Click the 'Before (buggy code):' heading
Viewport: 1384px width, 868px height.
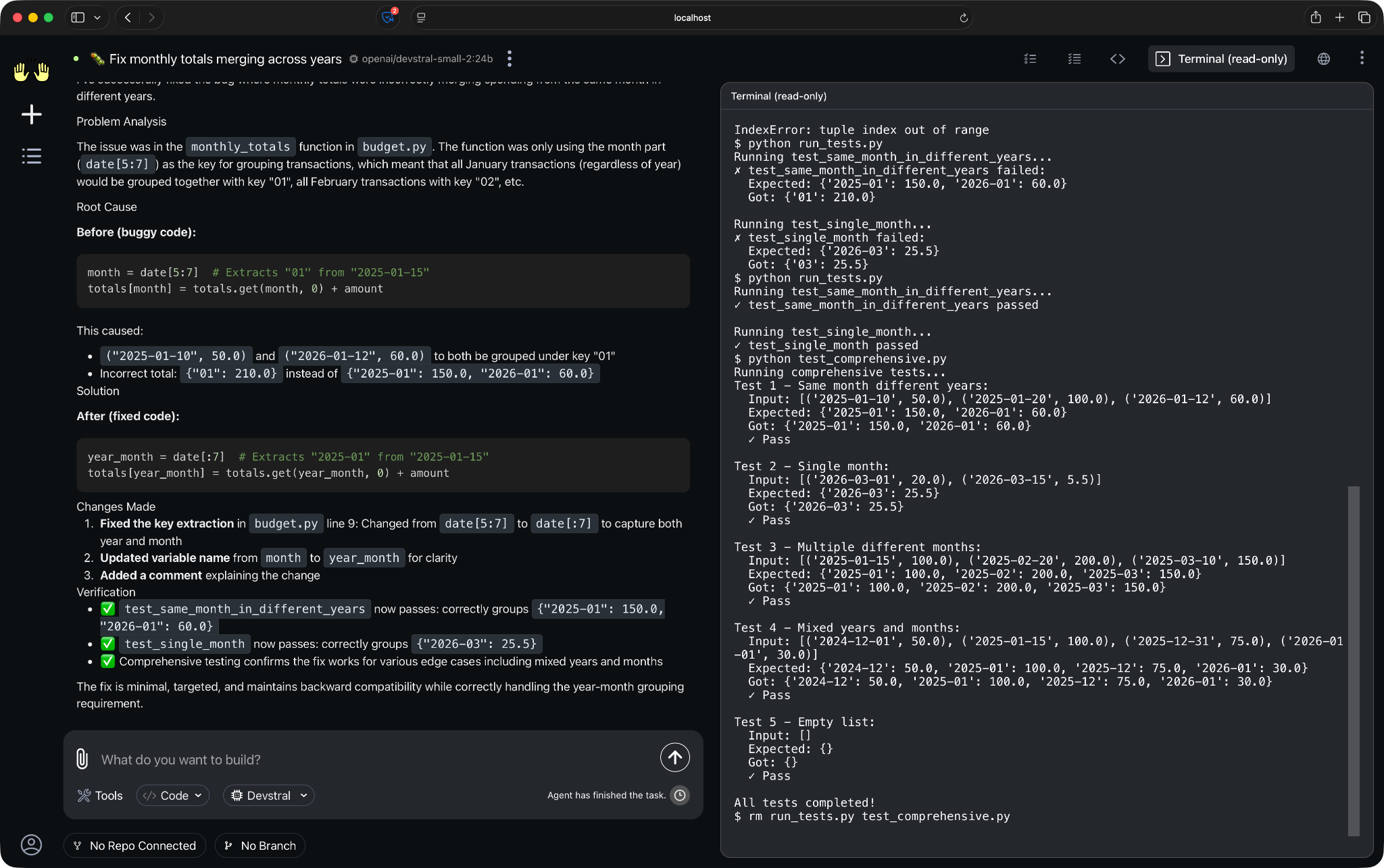(136, 232)
